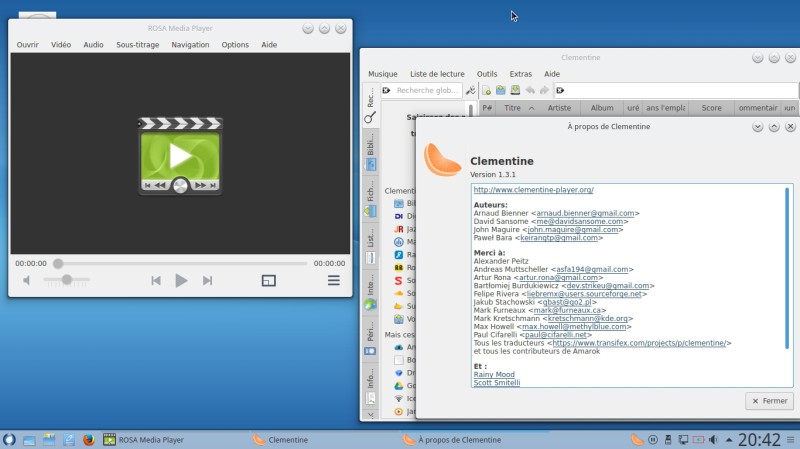Open the Scott Smitelli link
The height and width of the screenshot is (449, 800).
coord(497,383)
